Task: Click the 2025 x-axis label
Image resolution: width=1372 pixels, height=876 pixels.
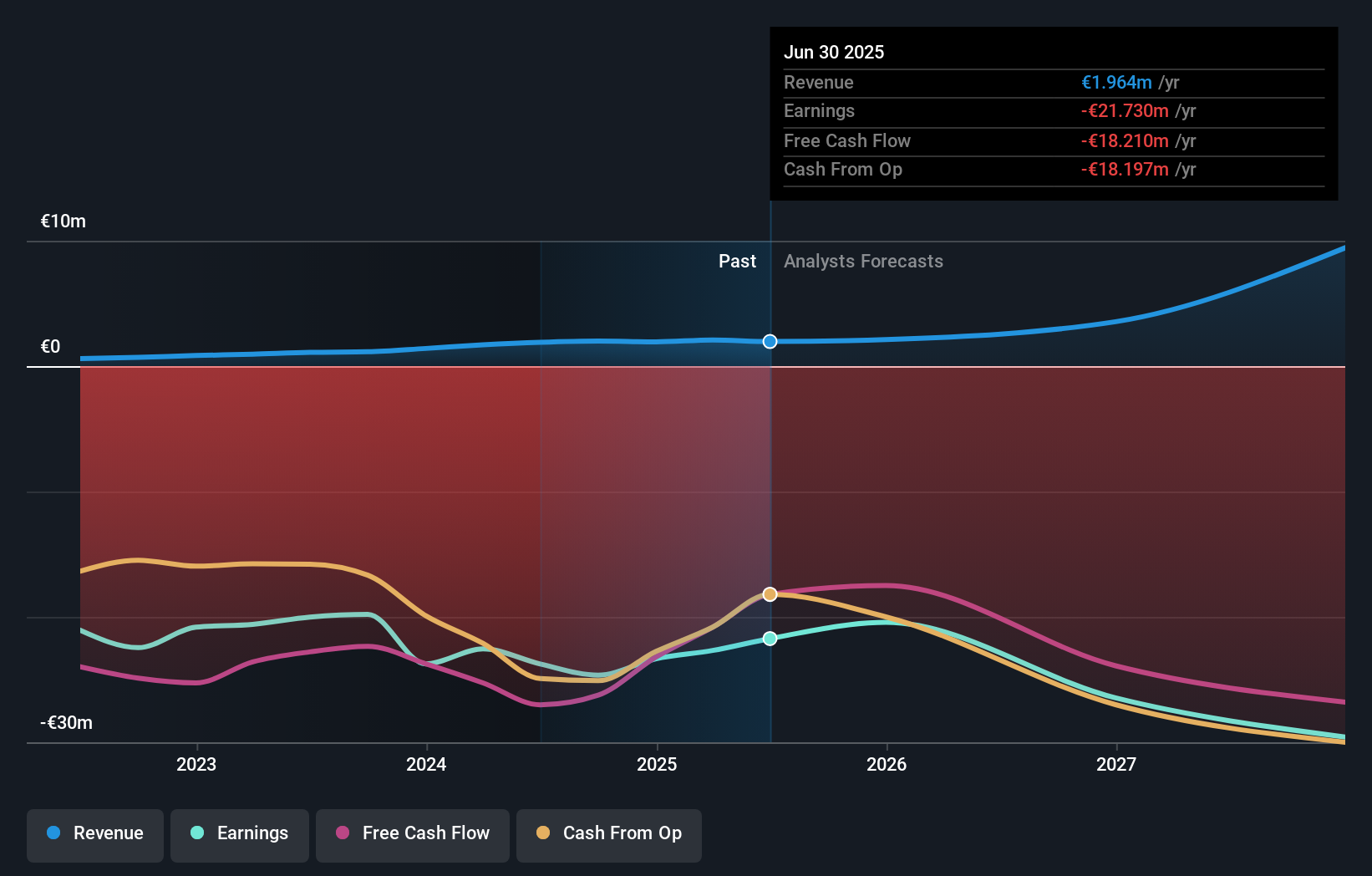Action: [657, 764]
